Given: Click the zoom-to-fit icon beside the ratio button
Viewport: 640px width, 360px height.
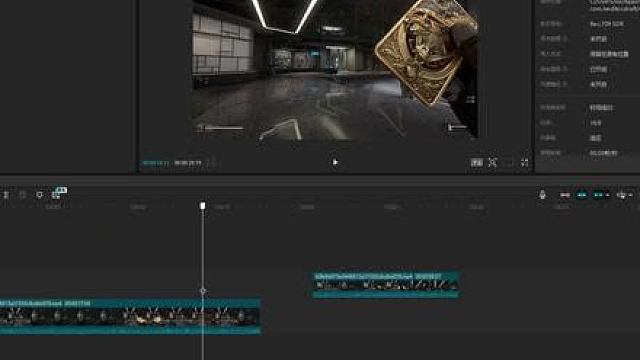Looking at the screenshot, I should pos(493,162).
